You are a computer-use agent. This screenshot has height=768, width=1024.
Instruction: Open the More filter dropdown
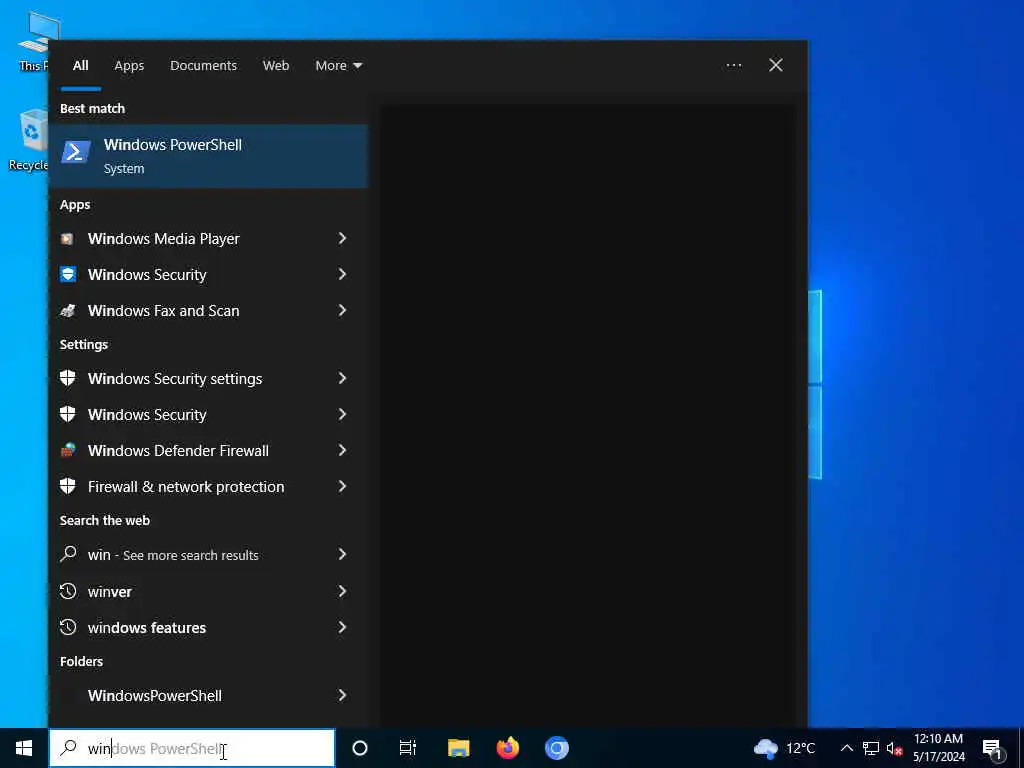coord(338,65)
